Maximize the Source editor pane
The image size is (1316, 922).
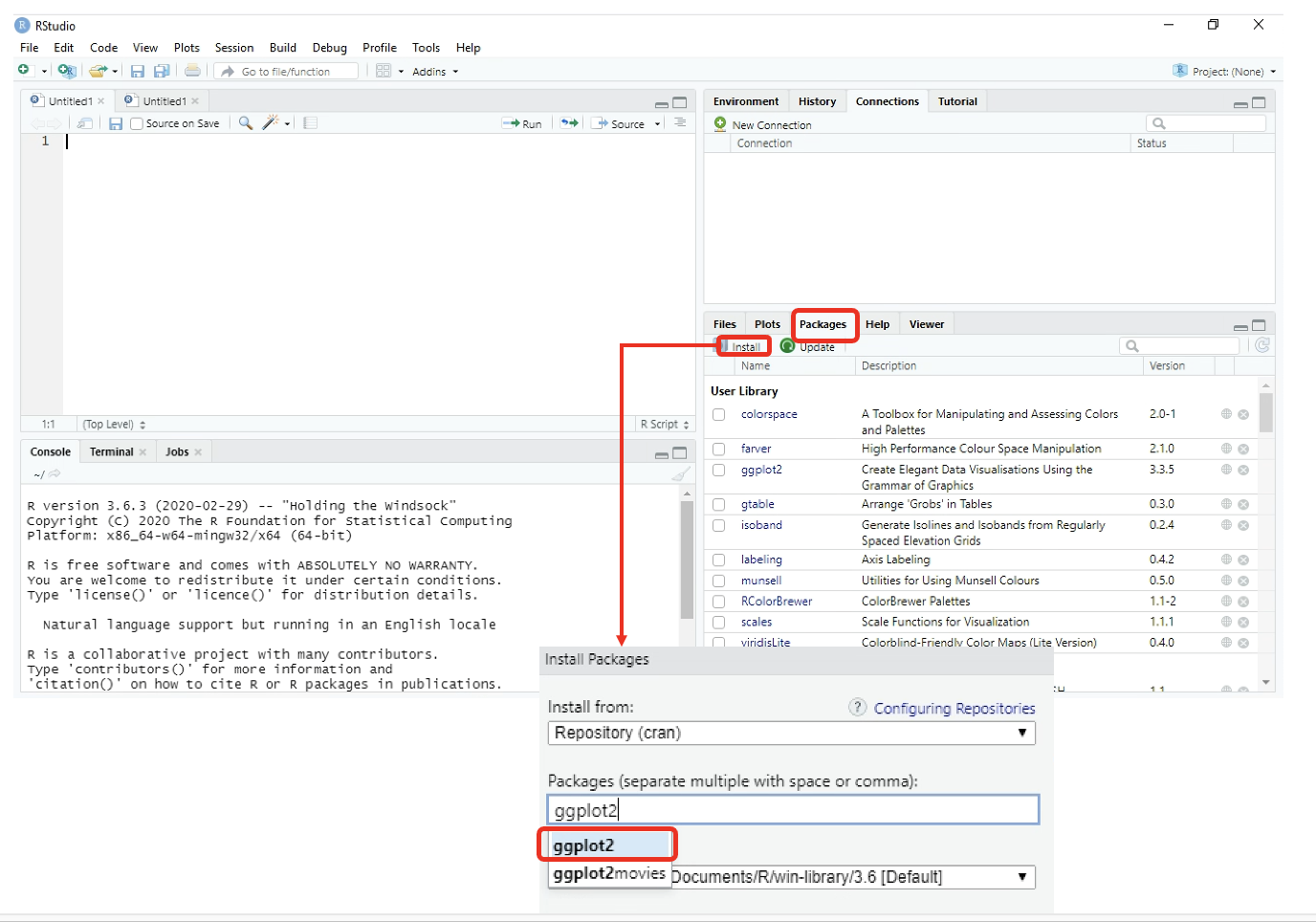coord(680,102)
